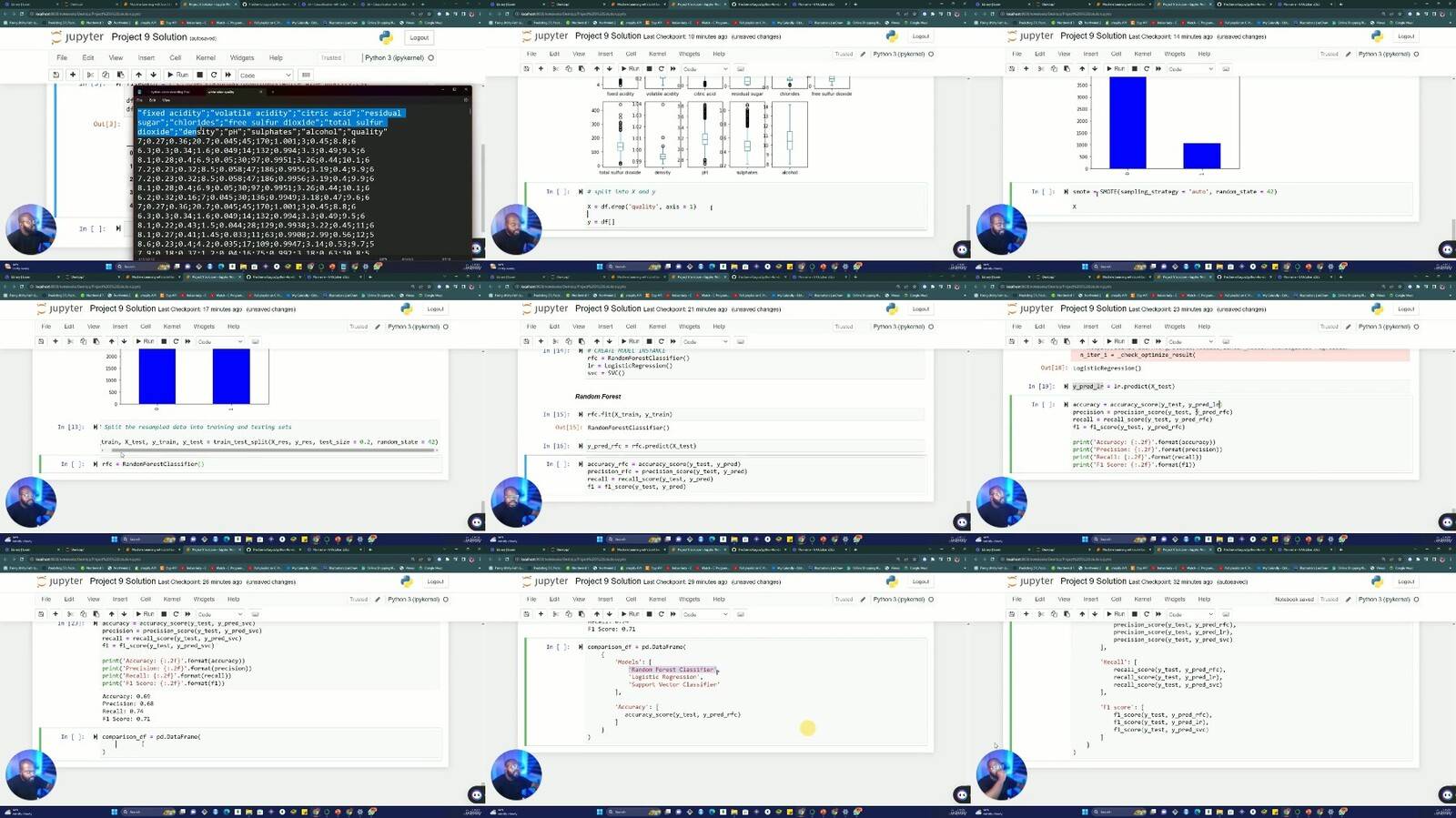
Task: Click Save icon in notebook showing CSV text window
Action: 56,75
